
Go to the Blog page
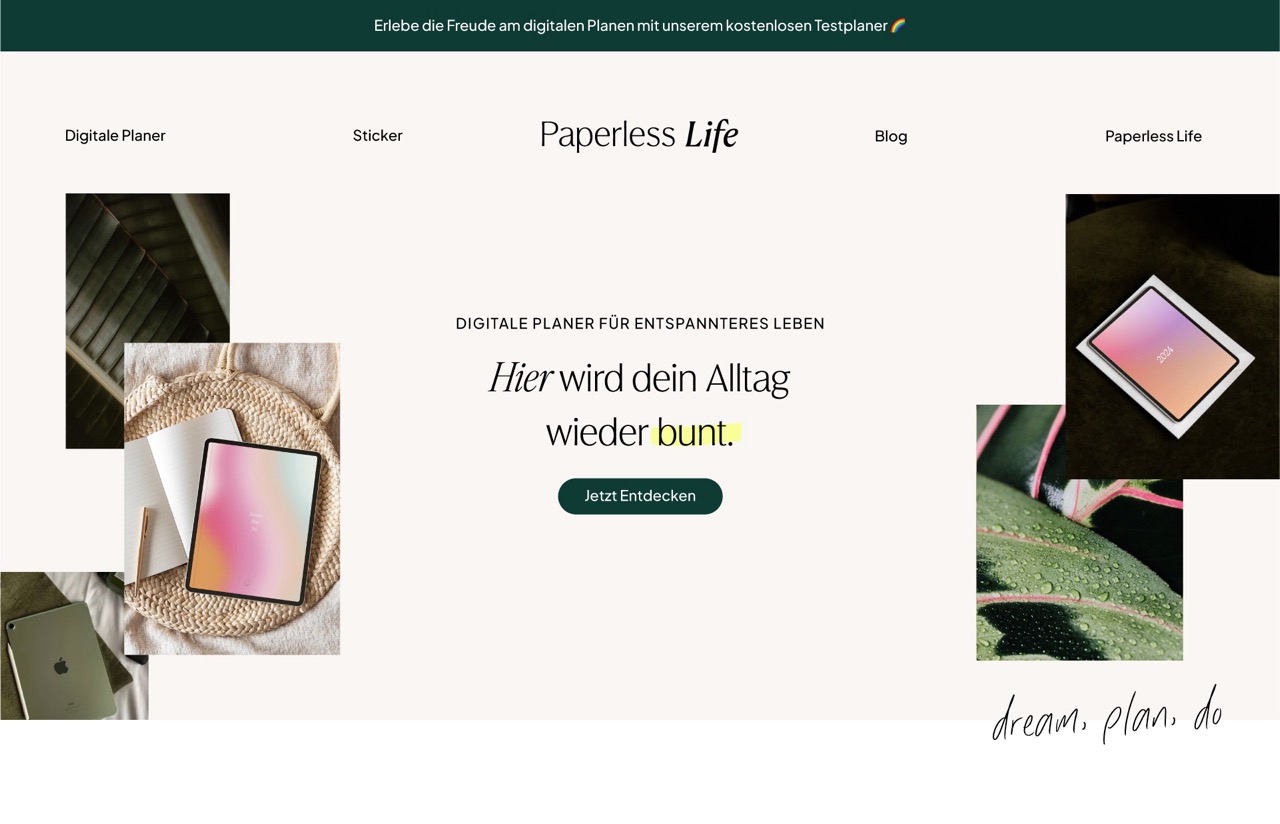891,136
